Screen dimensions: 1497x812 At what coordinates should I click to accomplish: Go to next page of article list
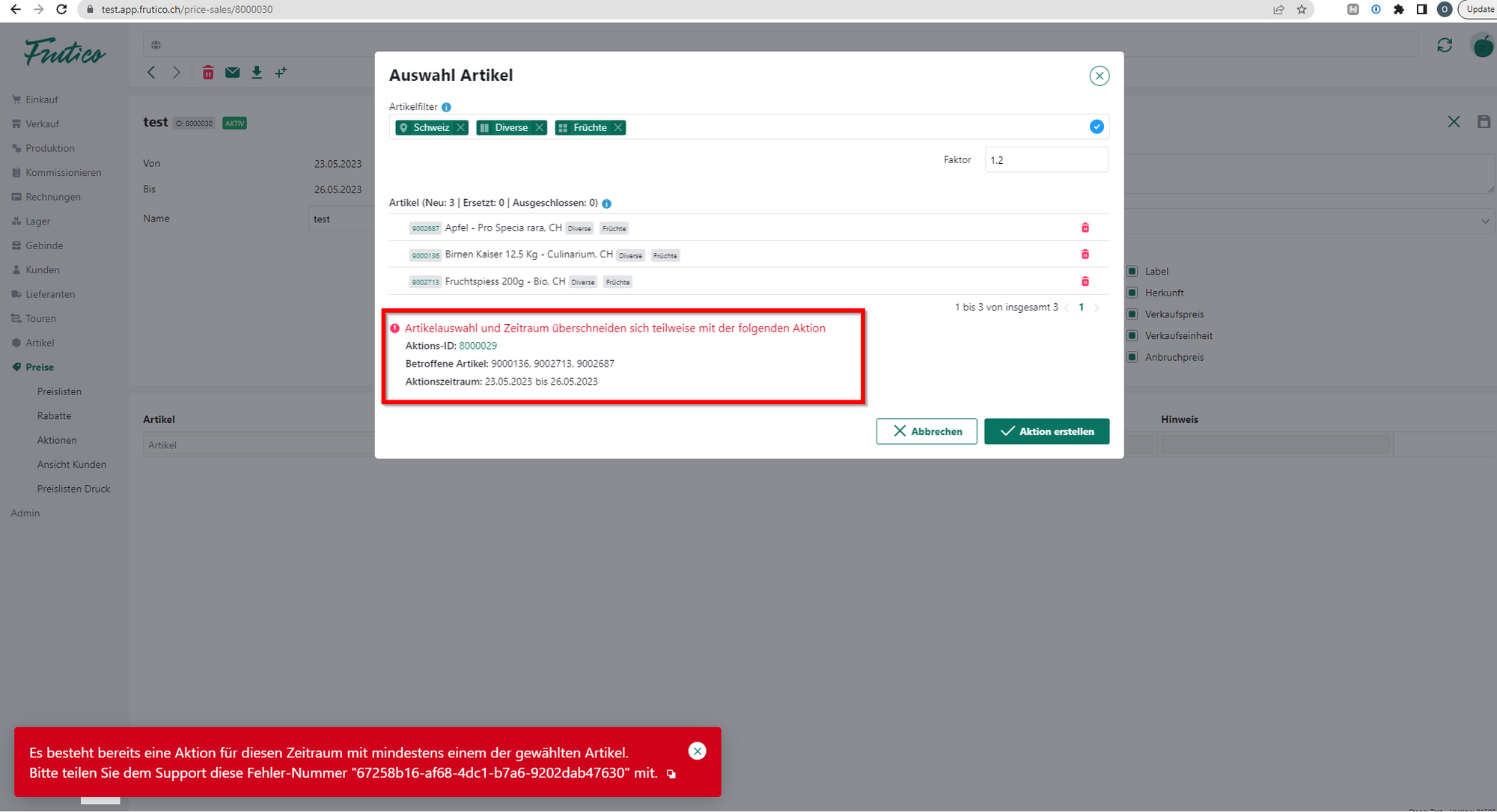click(1097, 308)
